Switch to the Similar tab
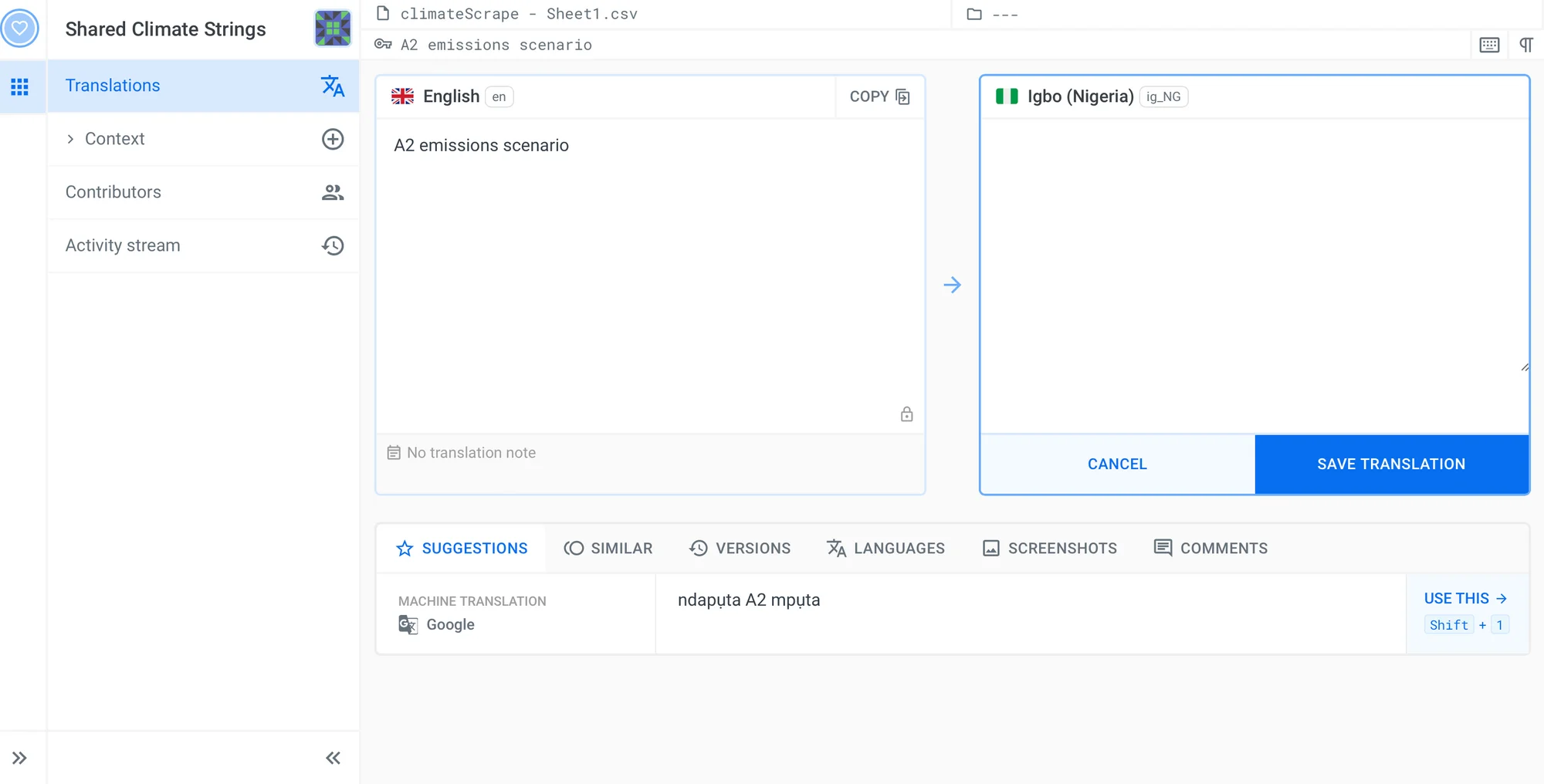The image size is (1544, 784). [608, 548]
